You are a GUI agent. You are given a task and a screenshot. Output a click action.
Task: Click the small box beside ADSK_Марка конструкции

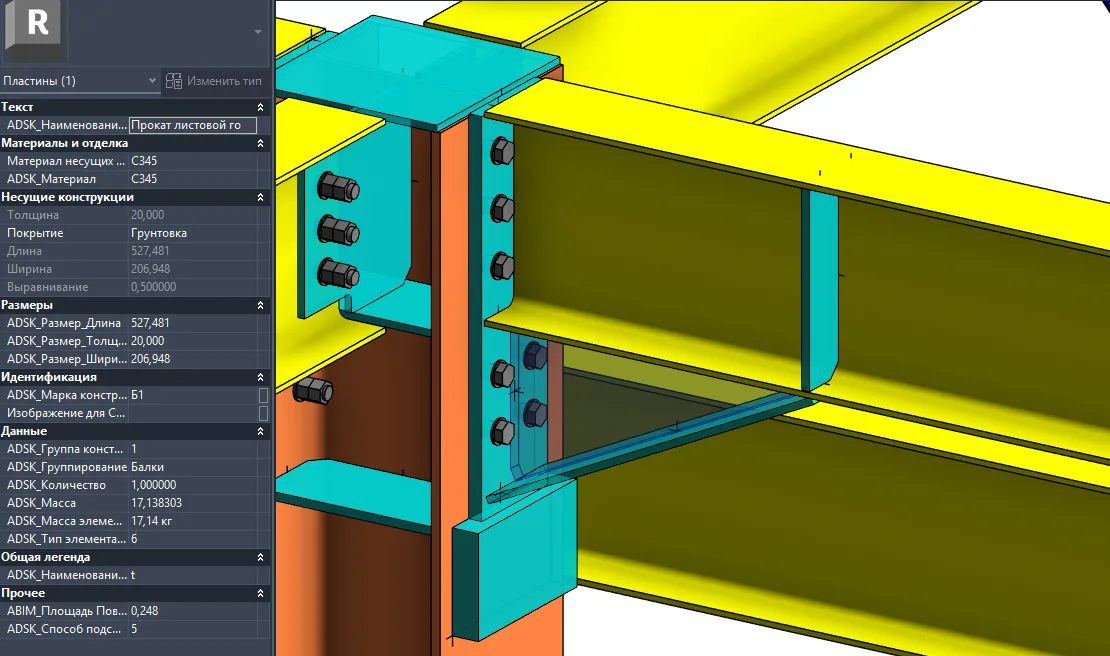click(x=263, y=395)
